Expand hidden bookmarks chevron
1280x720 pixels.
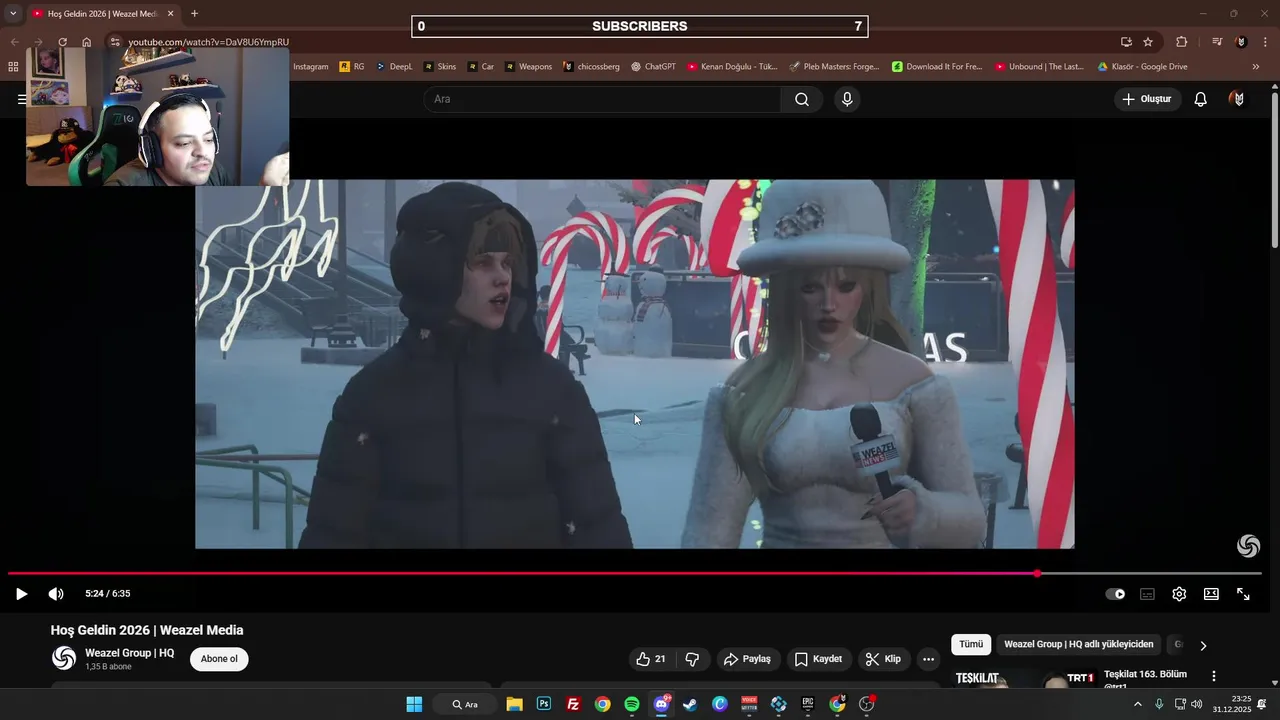[x=1256, y=67]
